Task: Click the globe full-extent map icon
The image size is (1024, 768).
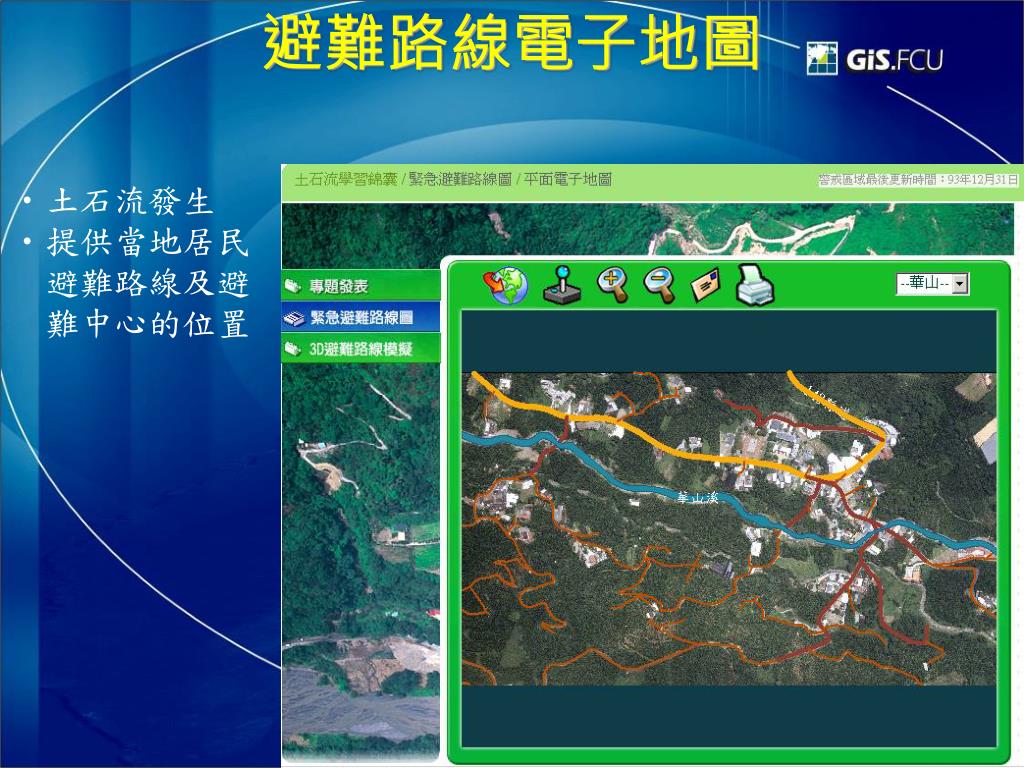Action: pos(505,285)
